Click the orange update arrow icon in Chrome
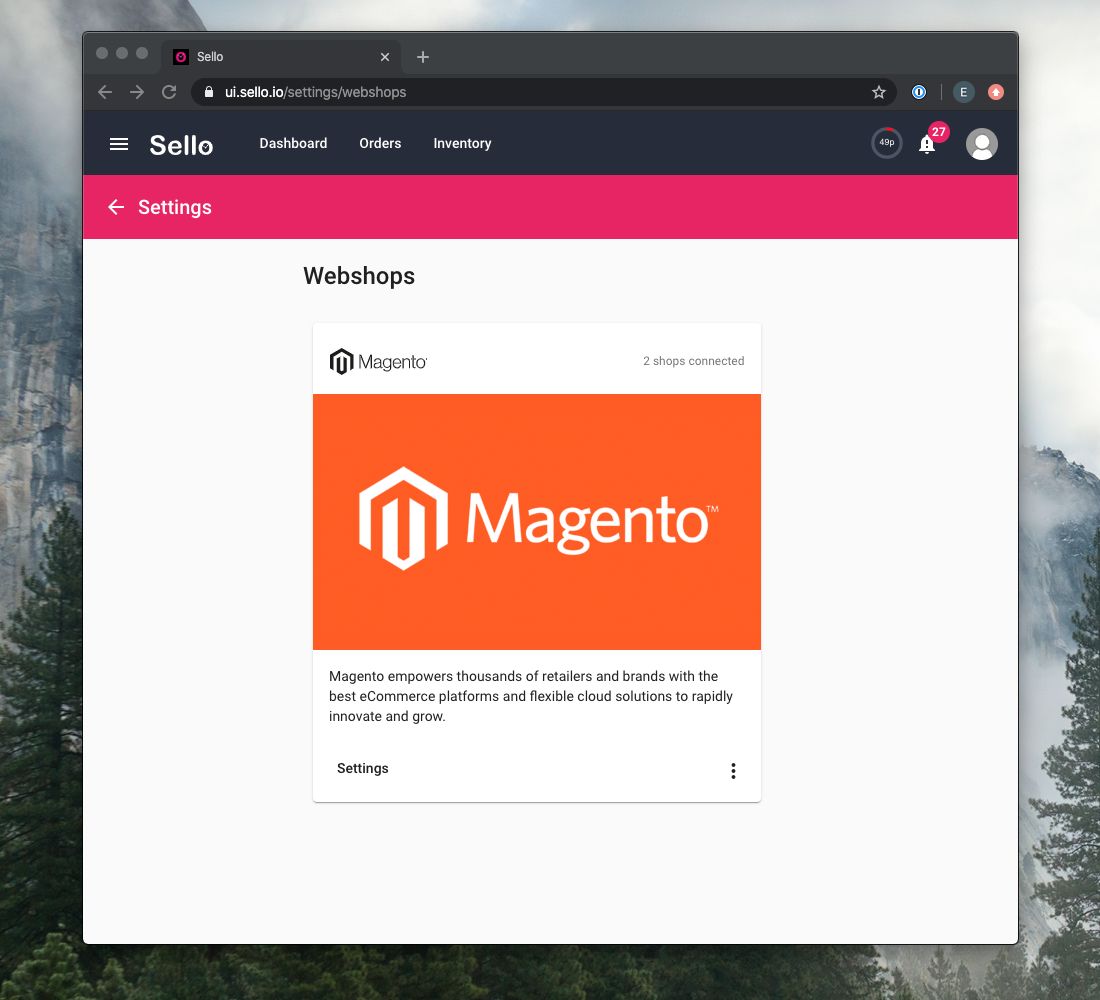 tap(995, 92)
